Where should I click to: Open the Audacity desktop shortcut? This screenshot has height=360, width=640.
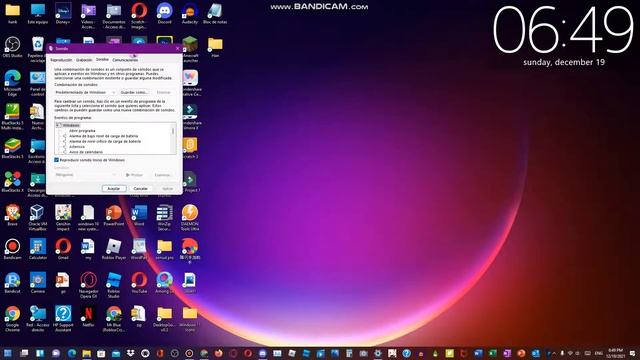(190, 13)
